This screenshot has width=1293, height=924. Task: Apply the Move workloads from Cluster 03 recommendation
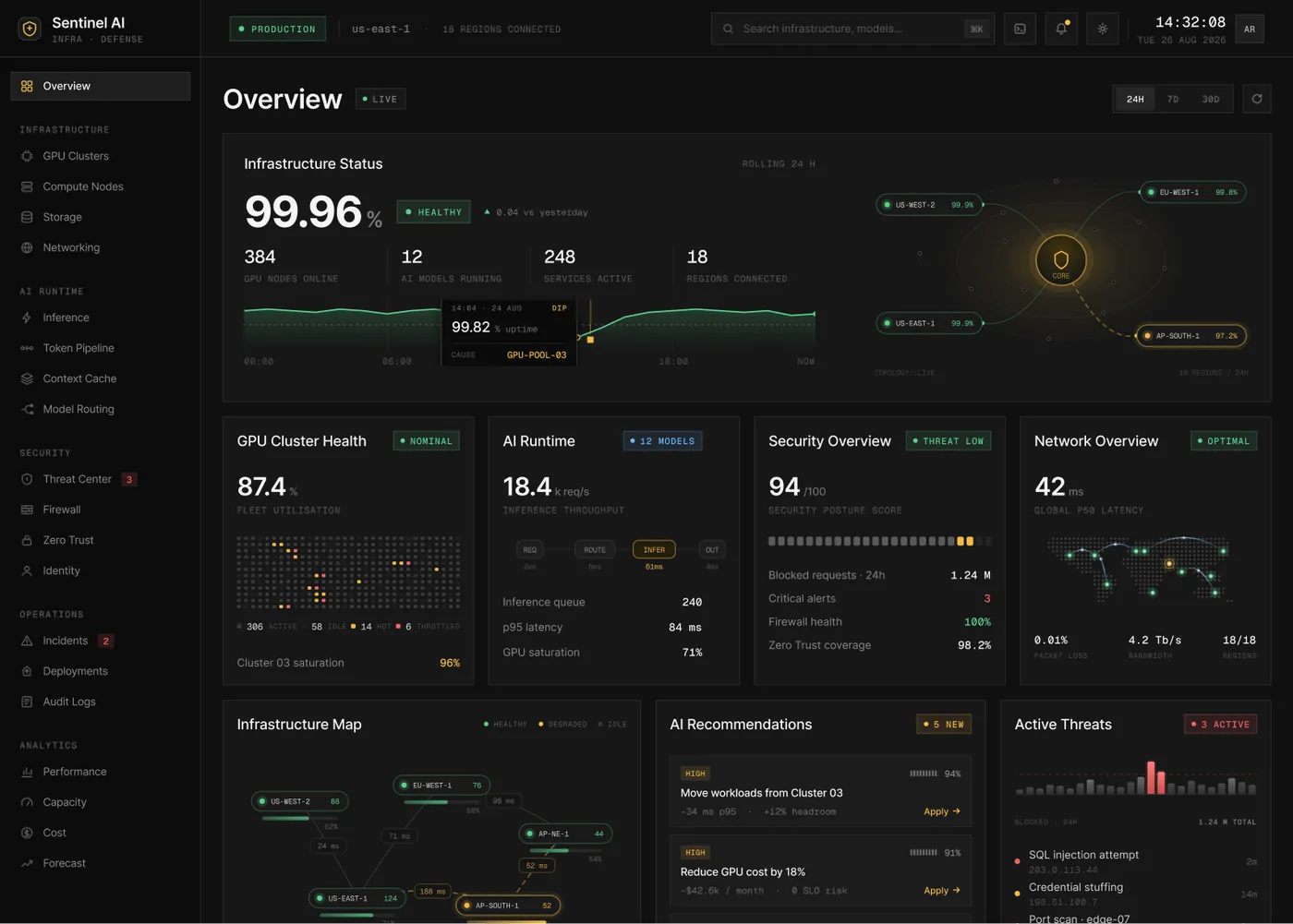tap(941, 811)
